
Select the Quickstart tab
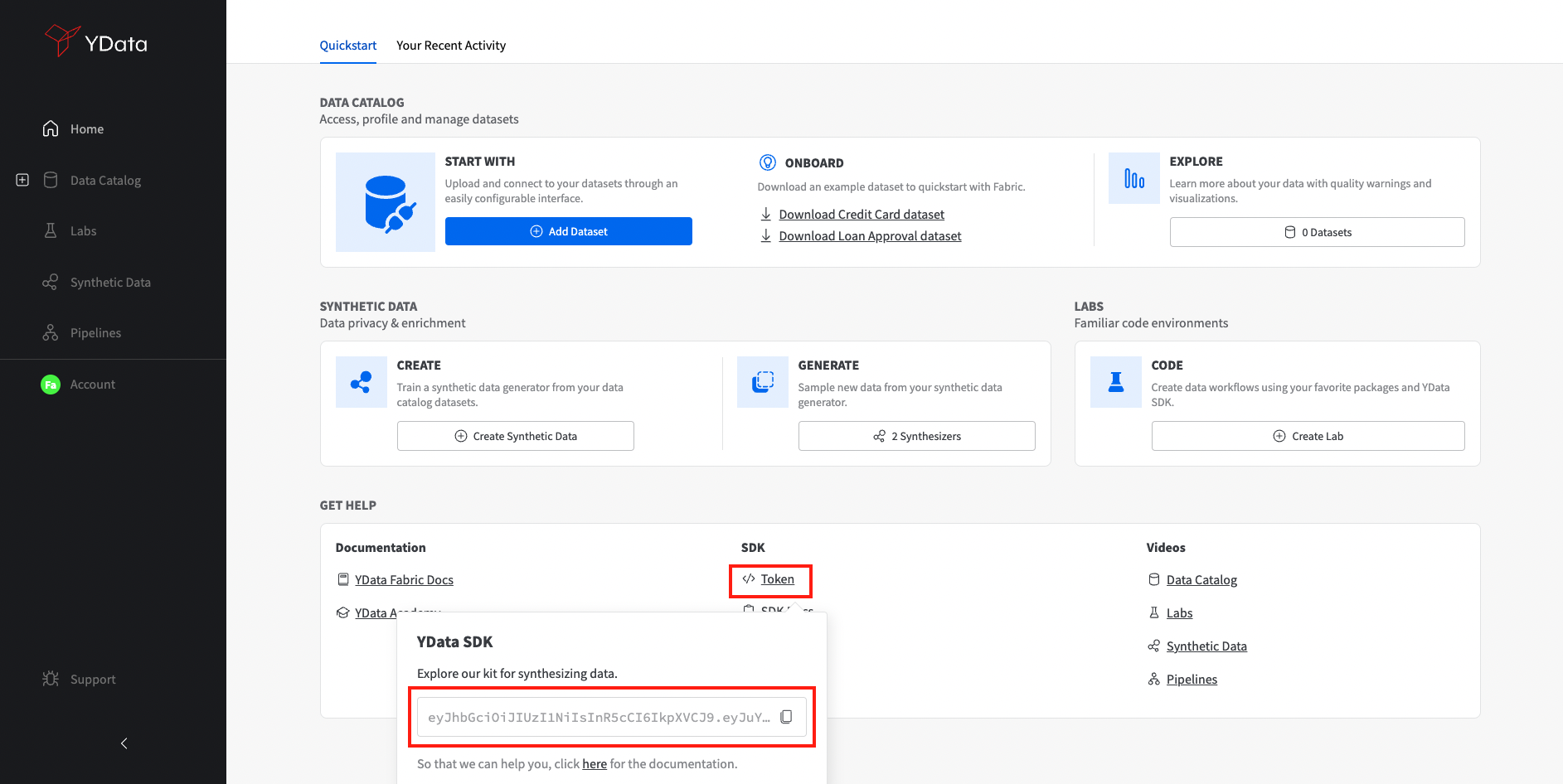[x=348, y=46]
